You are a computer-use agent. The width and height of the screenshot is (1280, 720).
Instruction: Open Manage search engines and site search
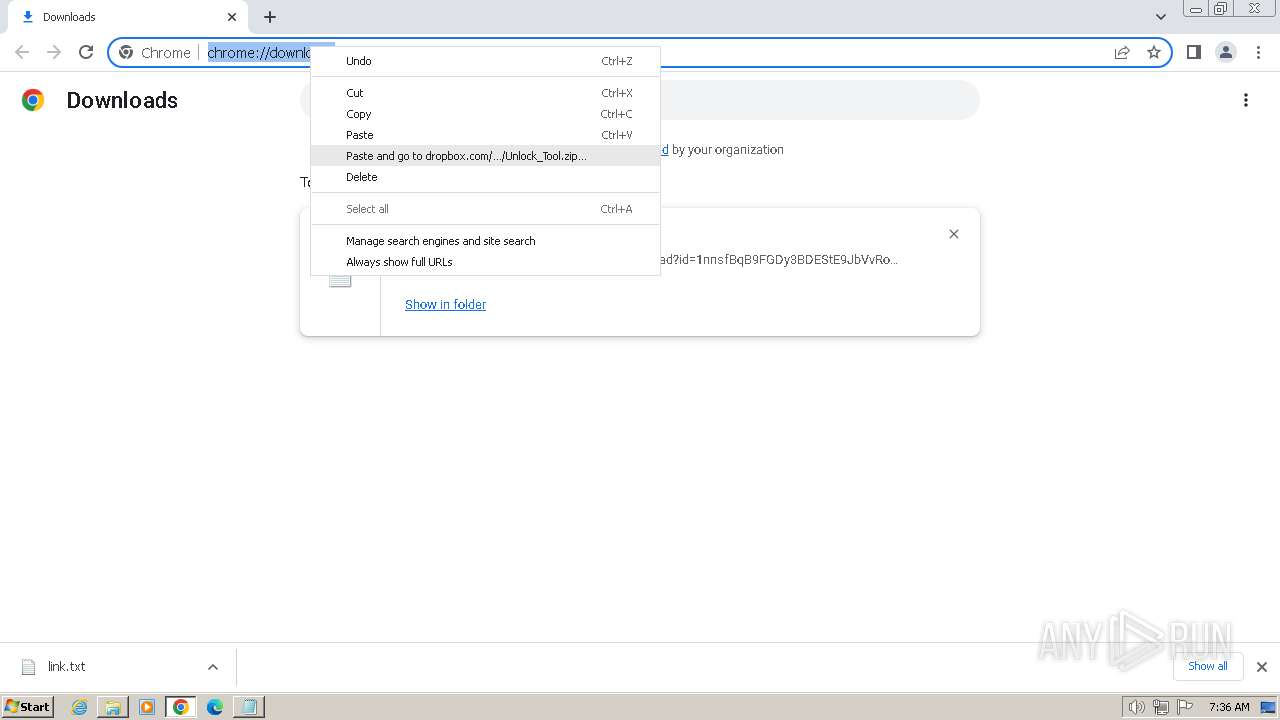tap(485, 241)
